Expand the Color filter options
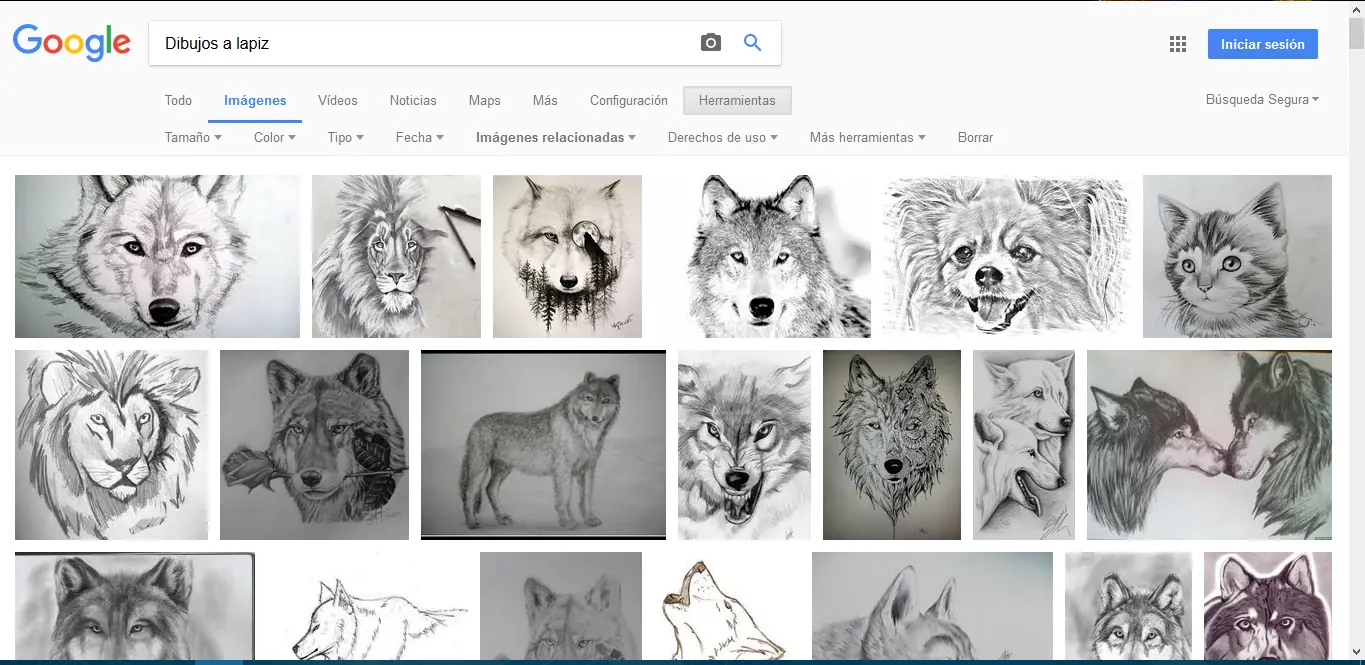The image size is (1365, 665). pyautogui.click(x=274, y=137)
